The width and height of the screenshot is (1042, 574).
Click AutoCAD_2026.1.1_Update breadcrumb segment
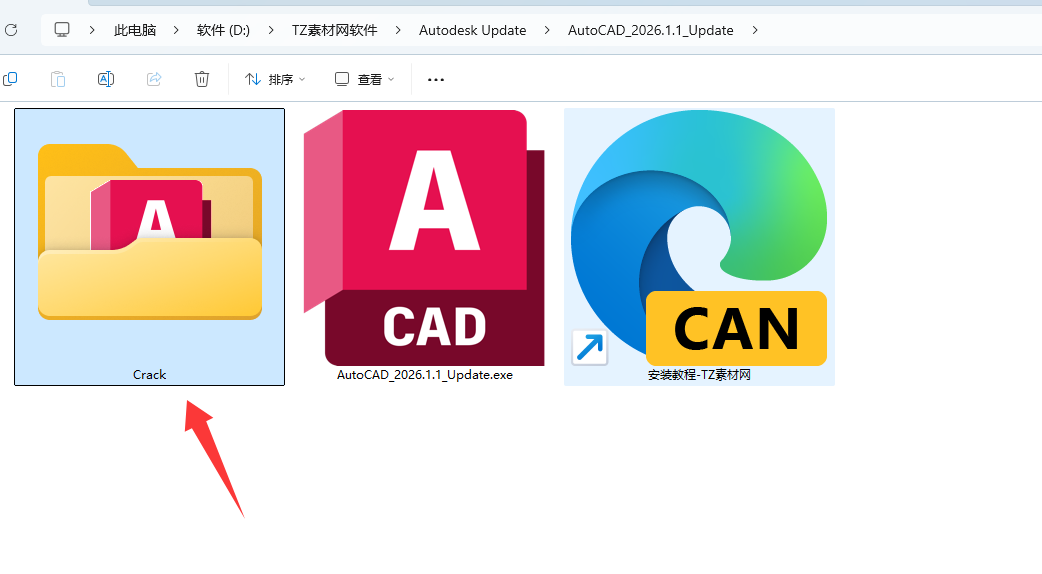pyautogui.click(x=651, y=30)
